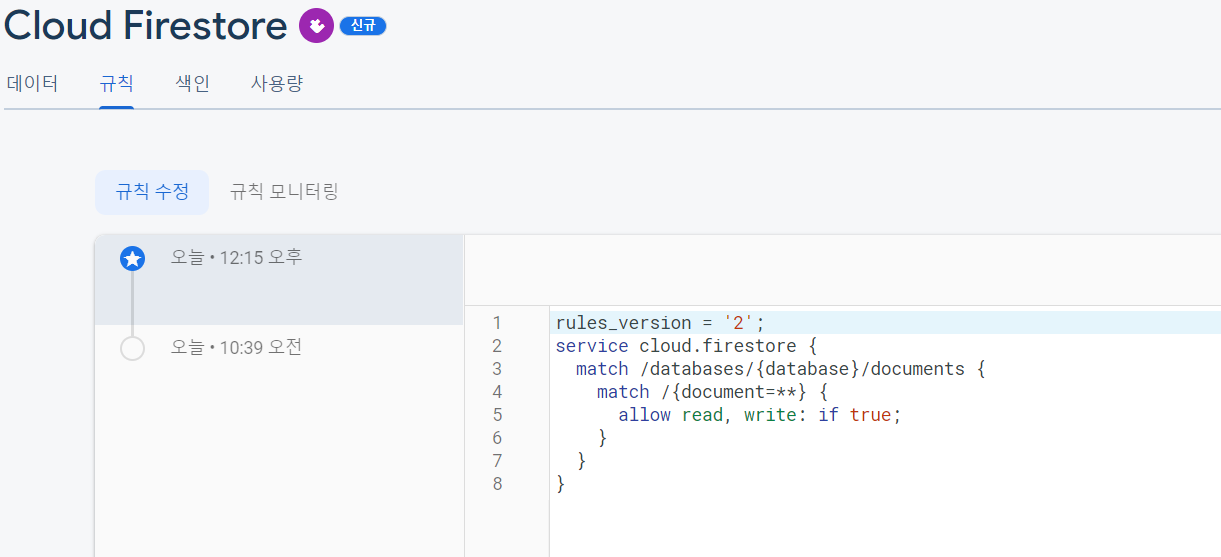Click the empty circle of 10:39 version
This screenshot has height=557, width=1221.
coord(132,349)
